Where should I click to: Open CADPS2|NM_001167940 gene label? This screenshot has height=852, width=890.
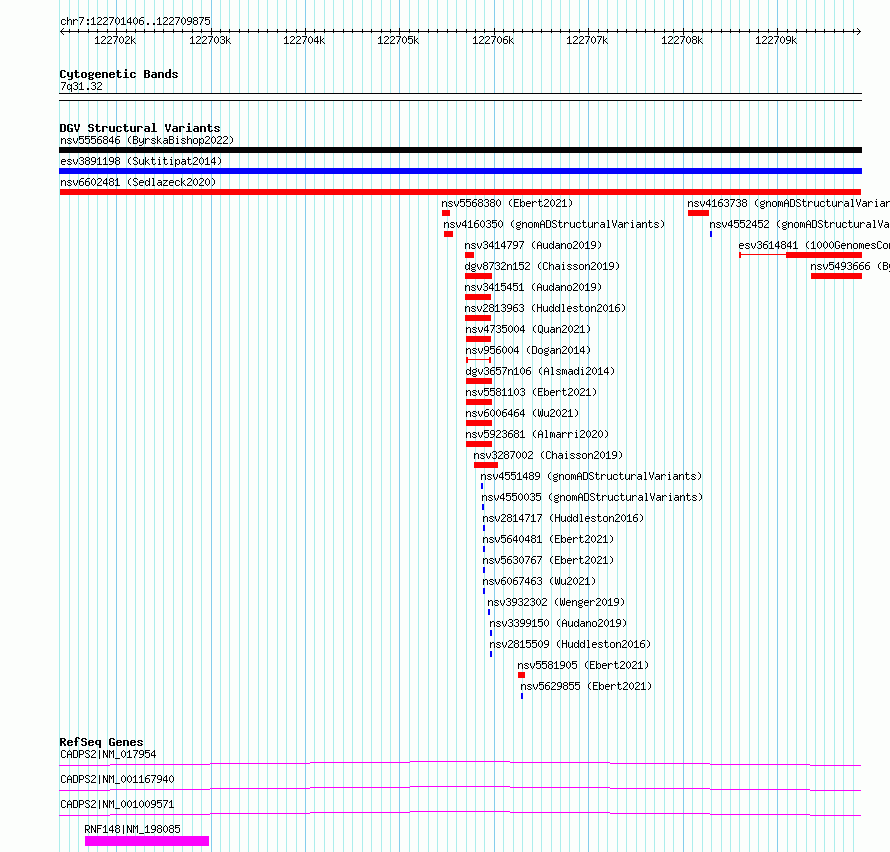coord(117,779)
